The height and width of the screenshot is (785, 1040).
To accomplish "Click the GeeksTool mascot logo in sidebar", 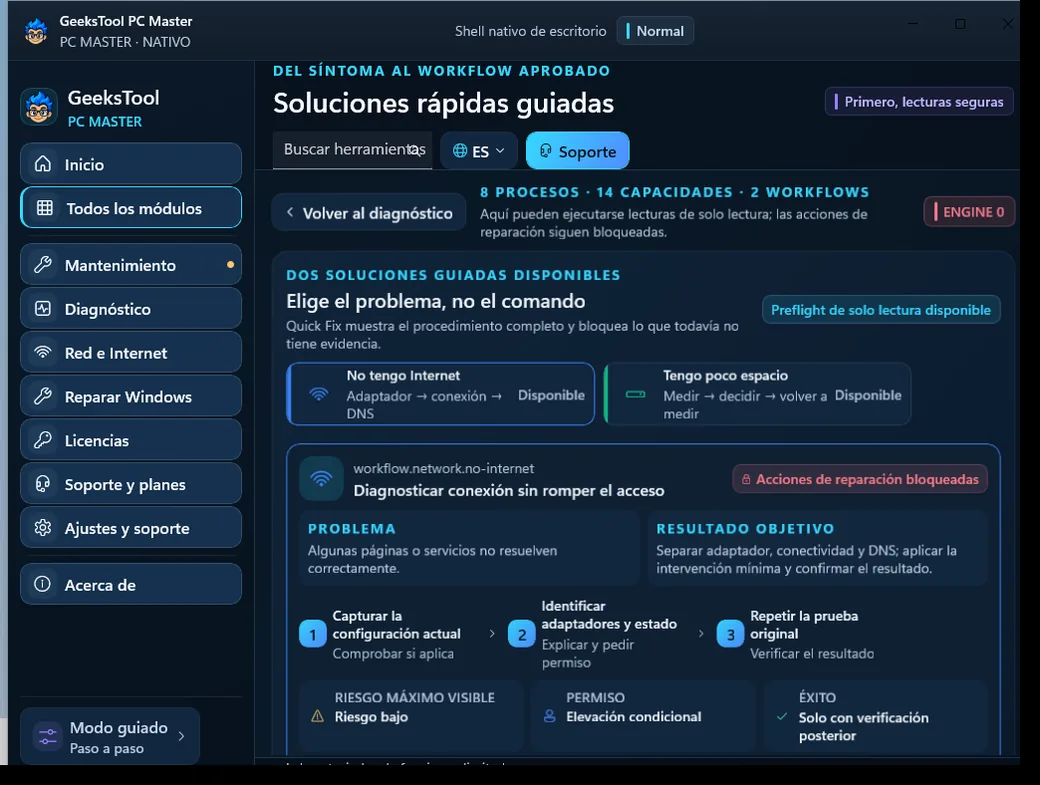I will (38, 107).
